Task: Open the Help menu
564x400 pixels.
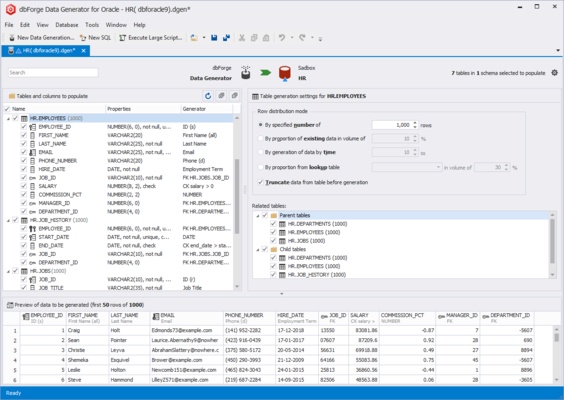Action: pos(140,25)
